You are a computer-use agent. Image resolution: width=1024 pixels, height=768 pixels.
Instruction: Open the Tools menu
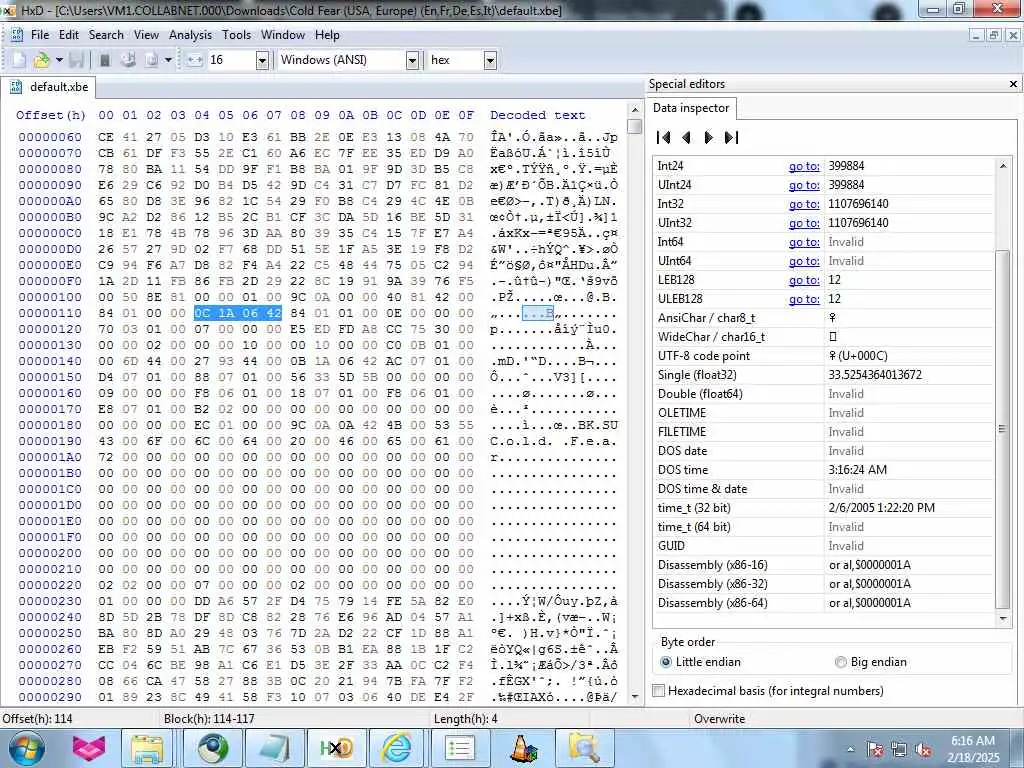(x=236, y=35)
